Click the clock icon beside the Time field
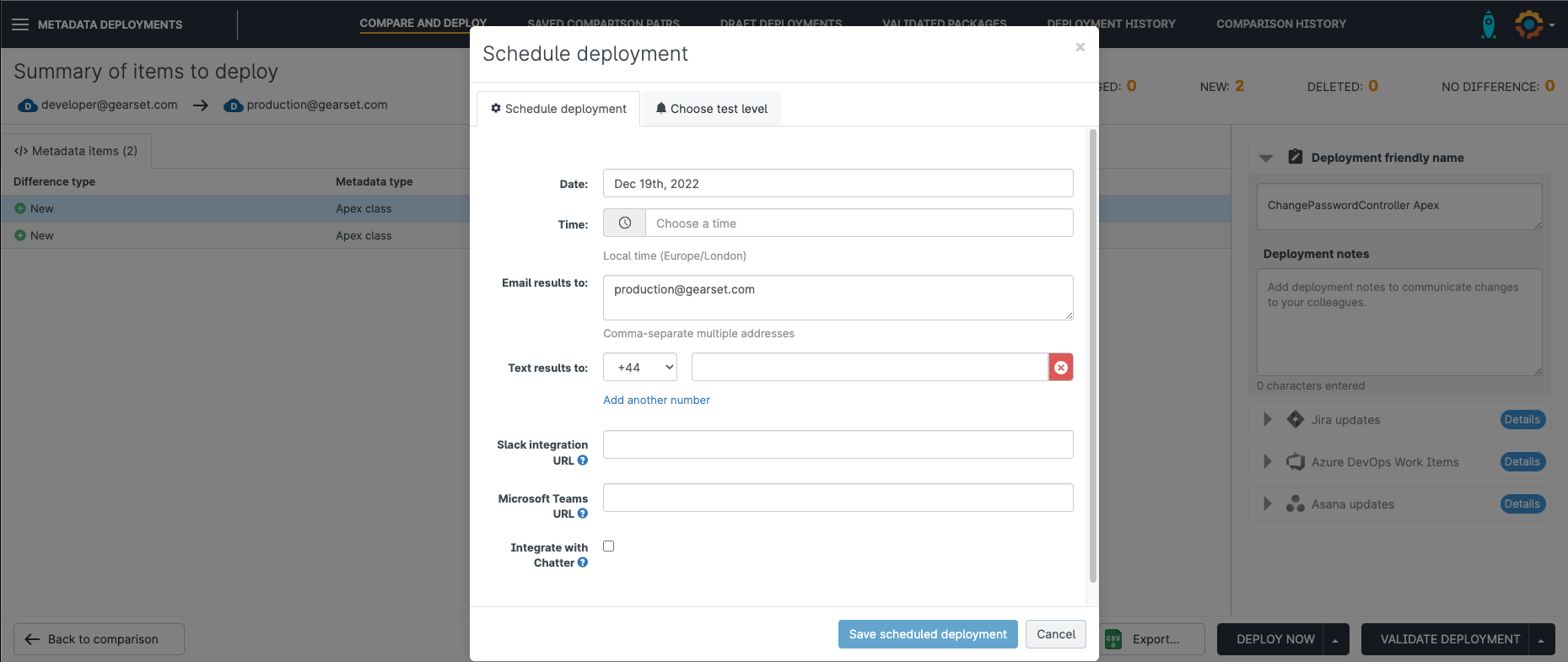This screenshot has width=1568, height=662. click(x=625, y=223)
